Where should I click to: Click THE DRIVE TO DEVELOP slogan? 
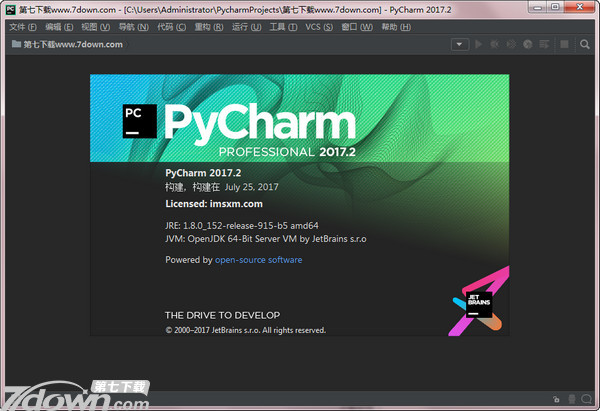(x=222, y=315)
